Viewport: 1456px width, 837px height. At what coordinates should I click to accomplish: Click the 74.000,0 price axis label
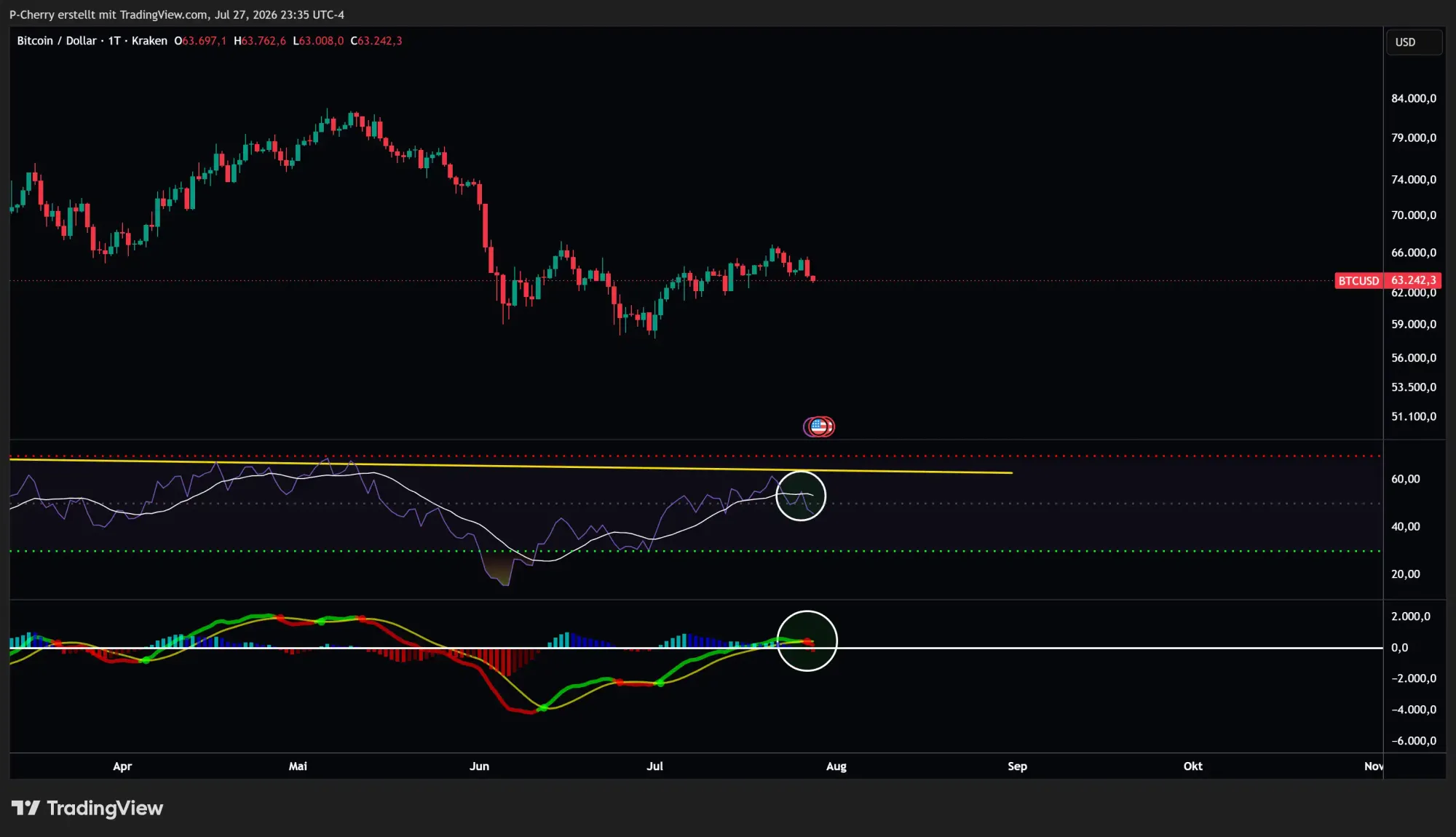click(1414, 179)
